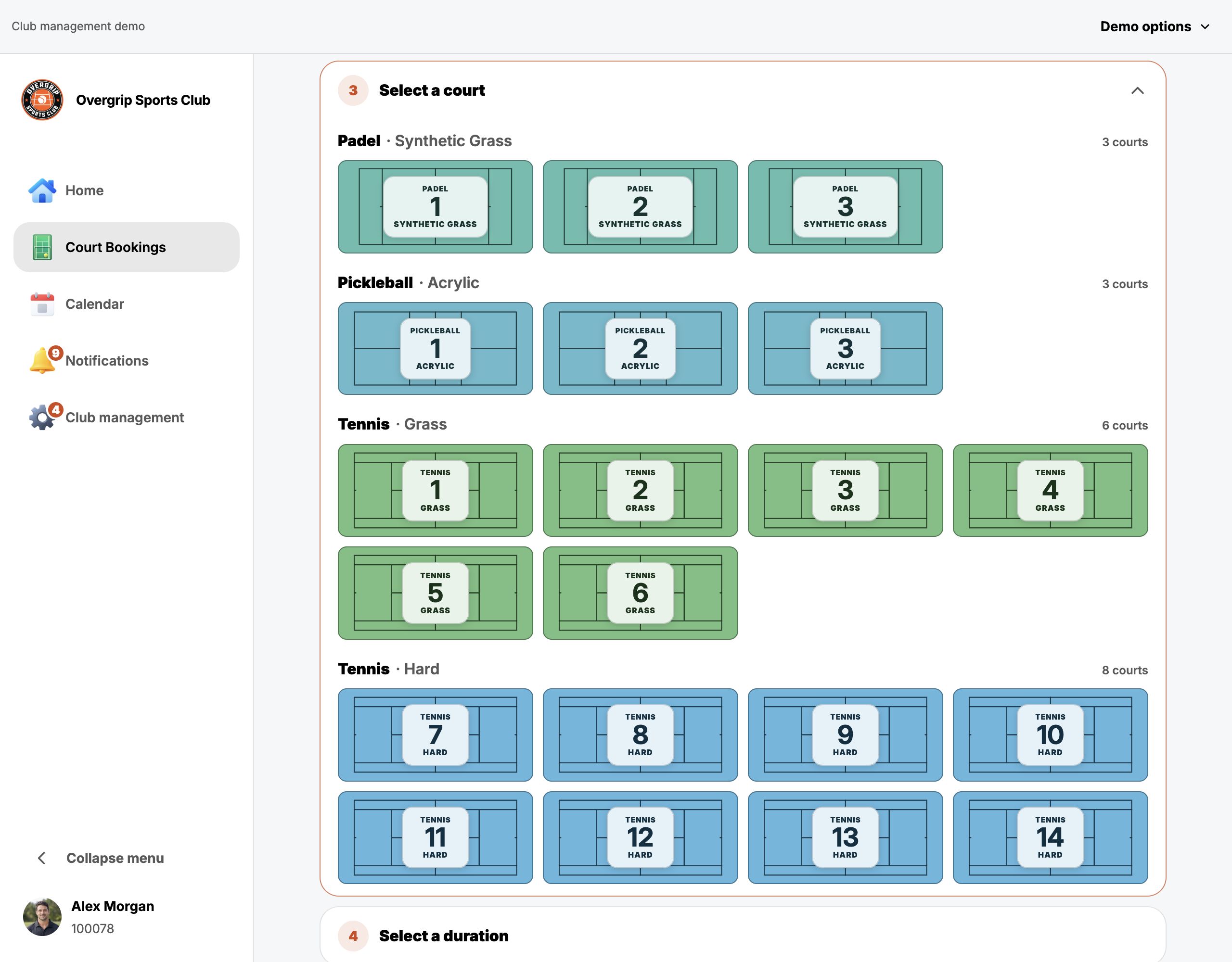The height and width of the screenshot is (962, 1232).
Task: Click the Overgrip Sports Club logo
Action: [42, 100]
